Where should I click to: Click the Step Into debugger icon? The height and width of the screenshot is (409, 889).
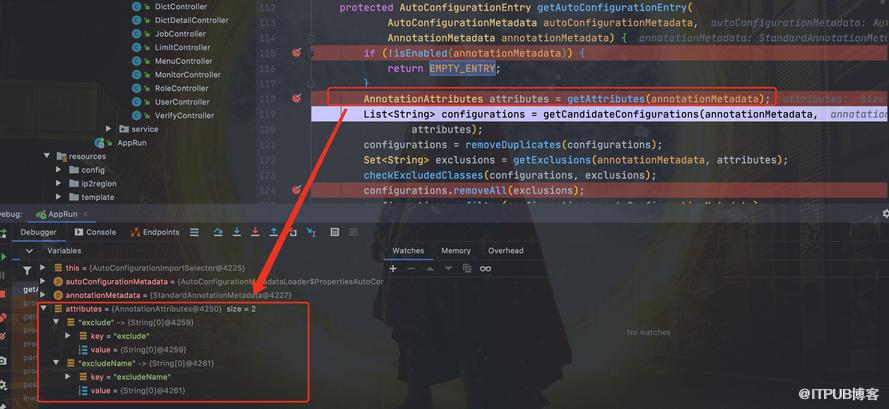click(x=237, y=232)
